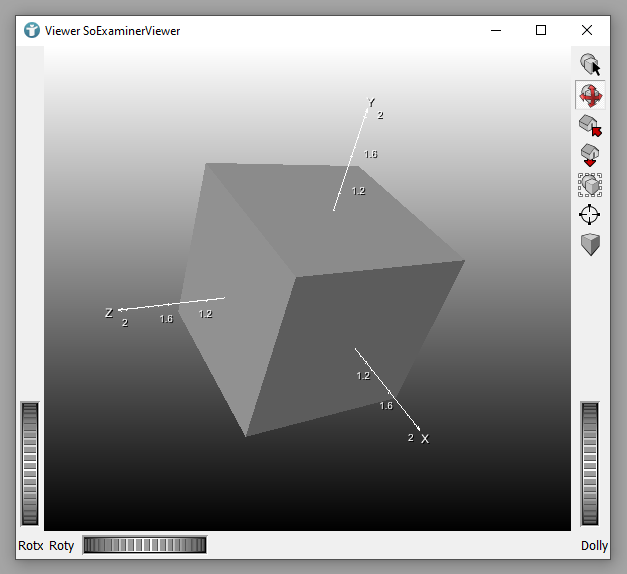Minimize the SoExaminerViewer window
This screenshot has width=627, height=574.
click(496, 30)
